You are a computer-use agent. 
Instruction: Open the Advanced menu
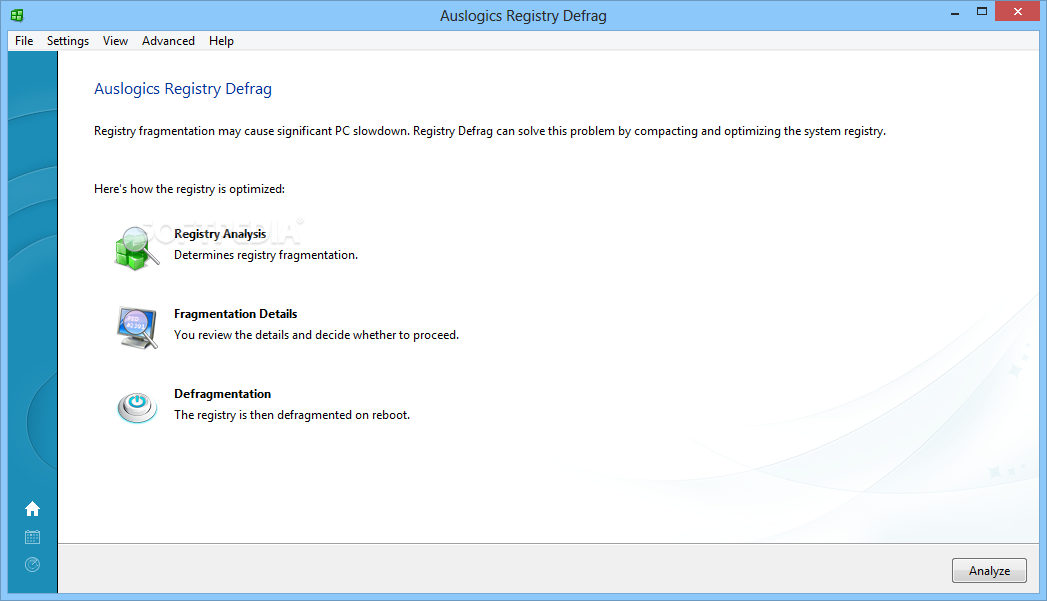[x=168, y=41]
